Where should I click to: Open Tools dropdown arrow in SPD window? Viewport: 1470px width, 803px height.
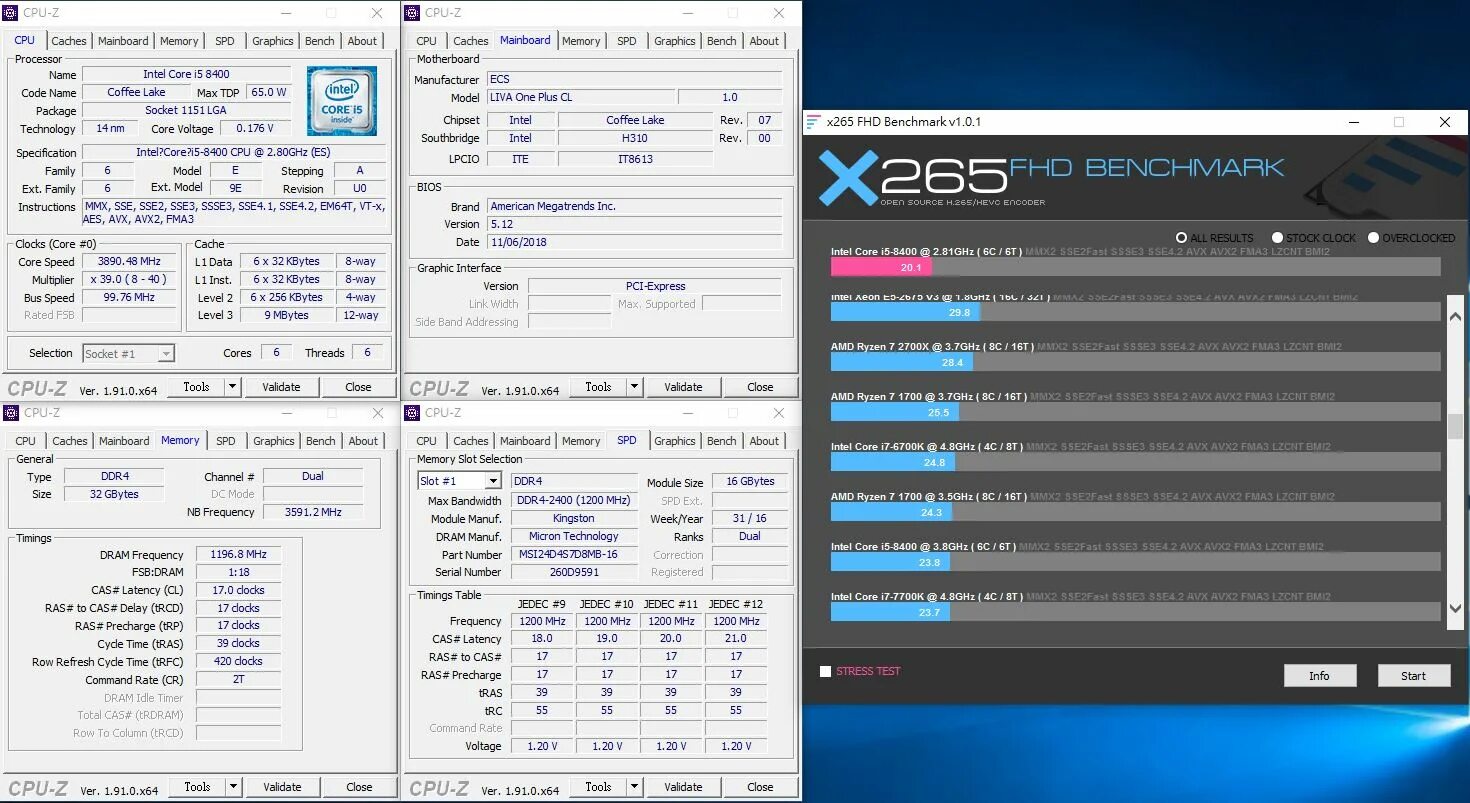pyautogui.click(x=634, y=787)
